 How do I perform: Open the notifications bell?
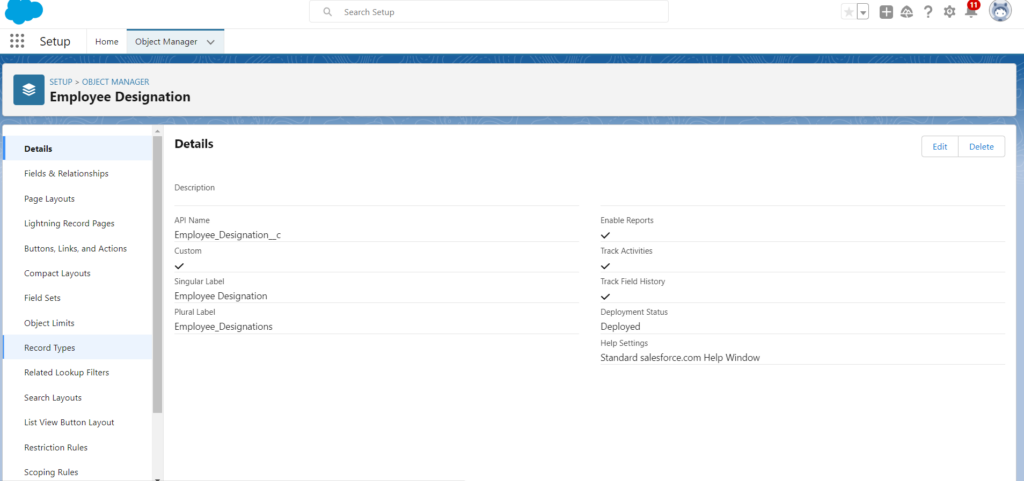(971, 10)
